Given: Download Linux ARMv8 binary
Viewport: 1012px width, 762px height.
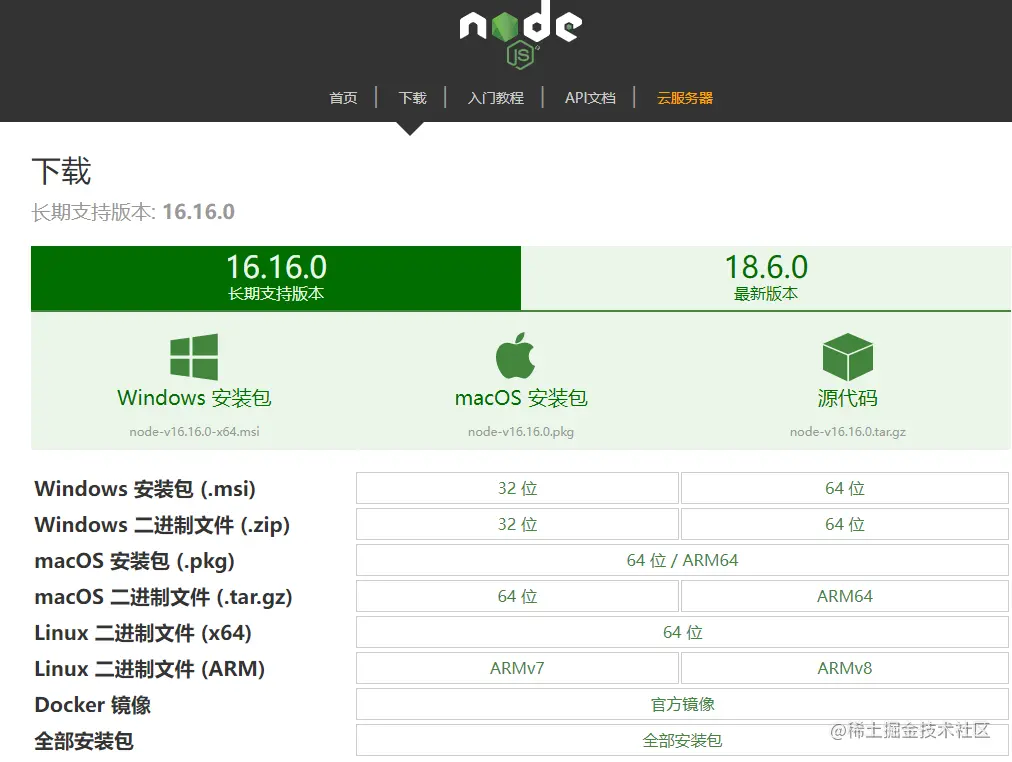Looking at the screenshot, I should click(845, 668).
